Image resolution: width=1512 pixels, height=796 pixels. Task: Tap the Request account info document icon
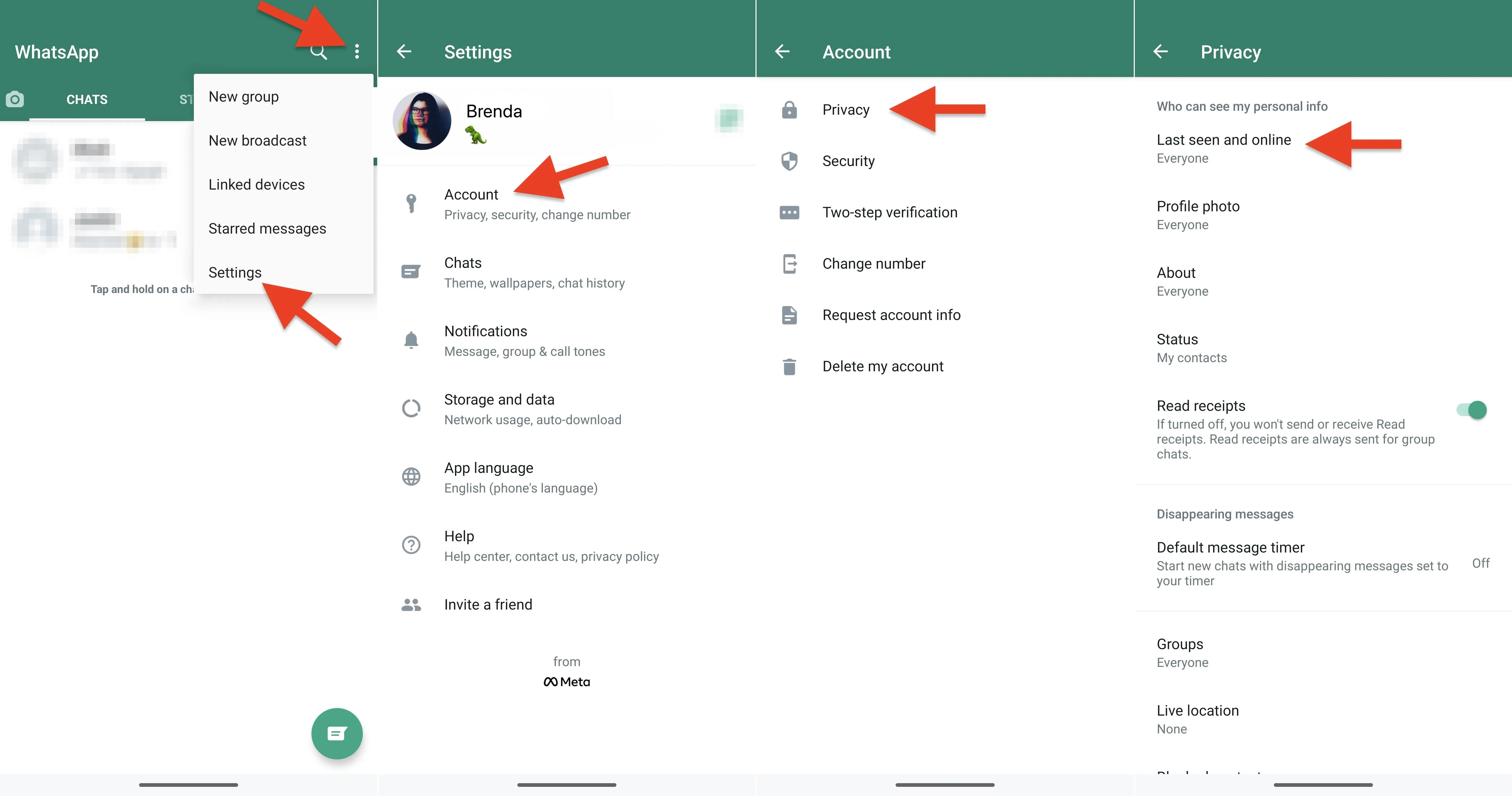click(790, 315)
